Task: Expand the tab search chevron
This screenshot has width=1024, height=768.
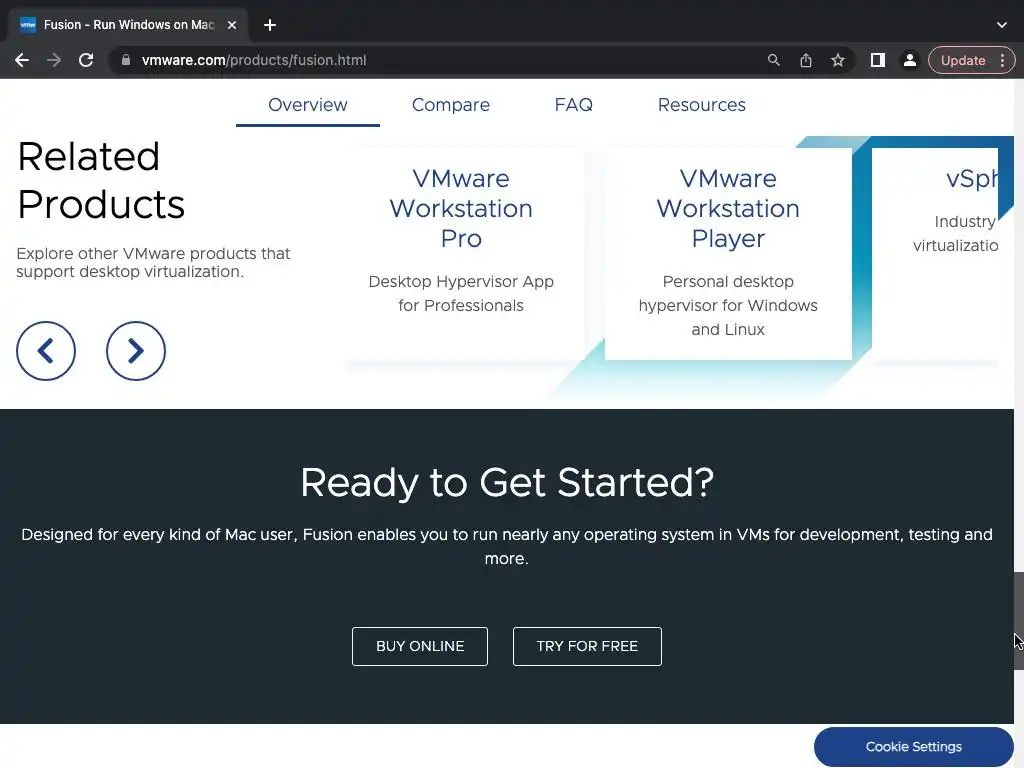Action: 1002,25
